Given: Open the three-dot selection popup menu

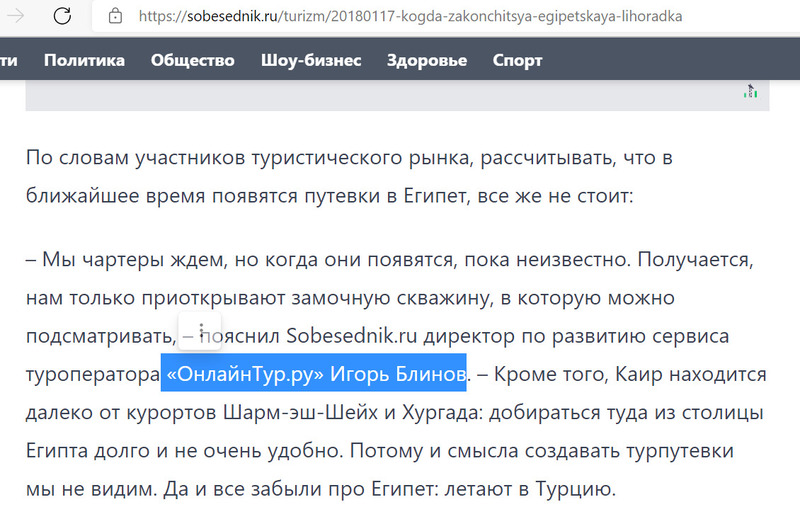Looking at the screenshot, I should point(202,331).
